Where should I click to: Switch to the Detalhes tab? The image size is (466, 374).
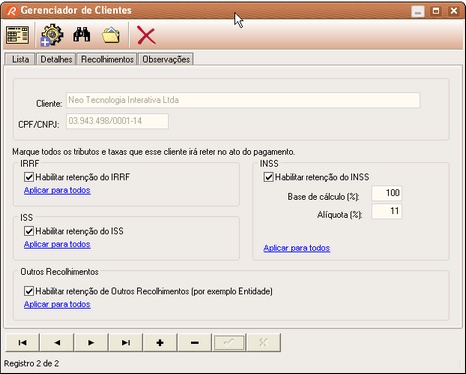coord(56,59)
